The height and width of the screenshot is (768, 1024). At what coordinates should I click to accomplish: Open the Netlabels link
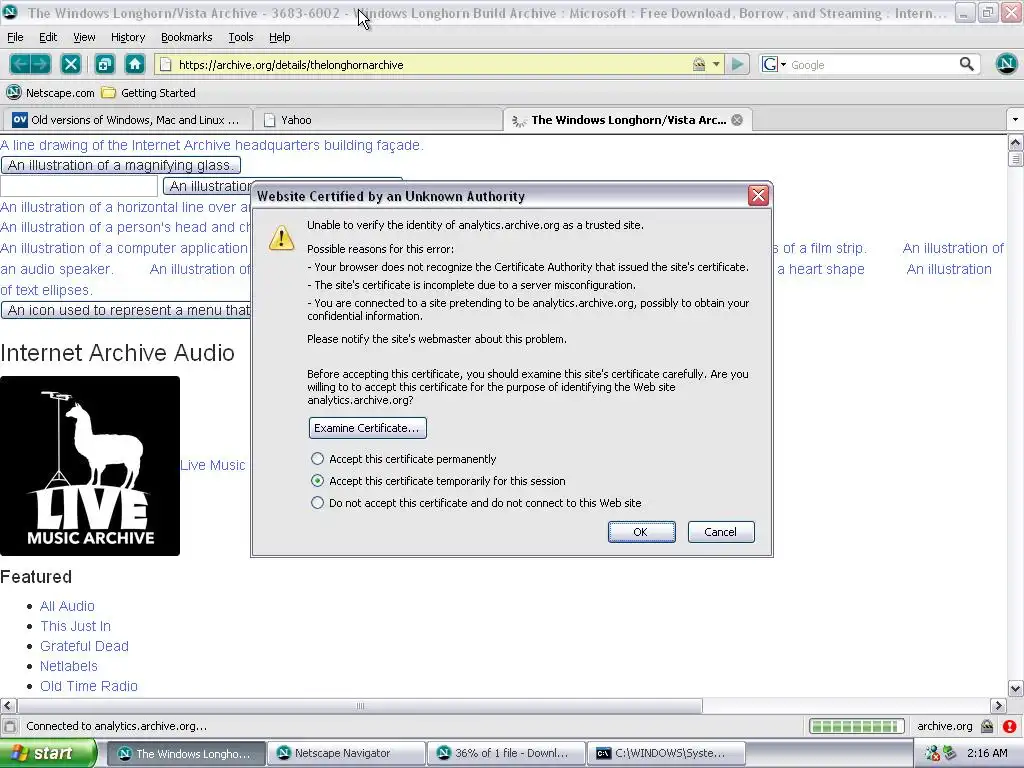69,666
